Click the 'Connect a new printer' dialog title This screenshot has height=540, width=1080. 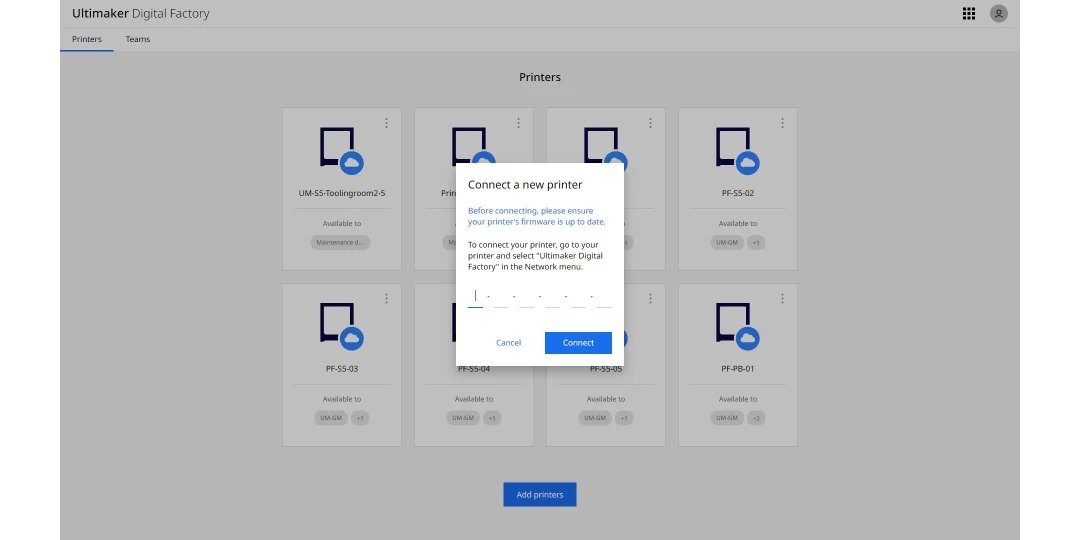[x=525, y=185]
